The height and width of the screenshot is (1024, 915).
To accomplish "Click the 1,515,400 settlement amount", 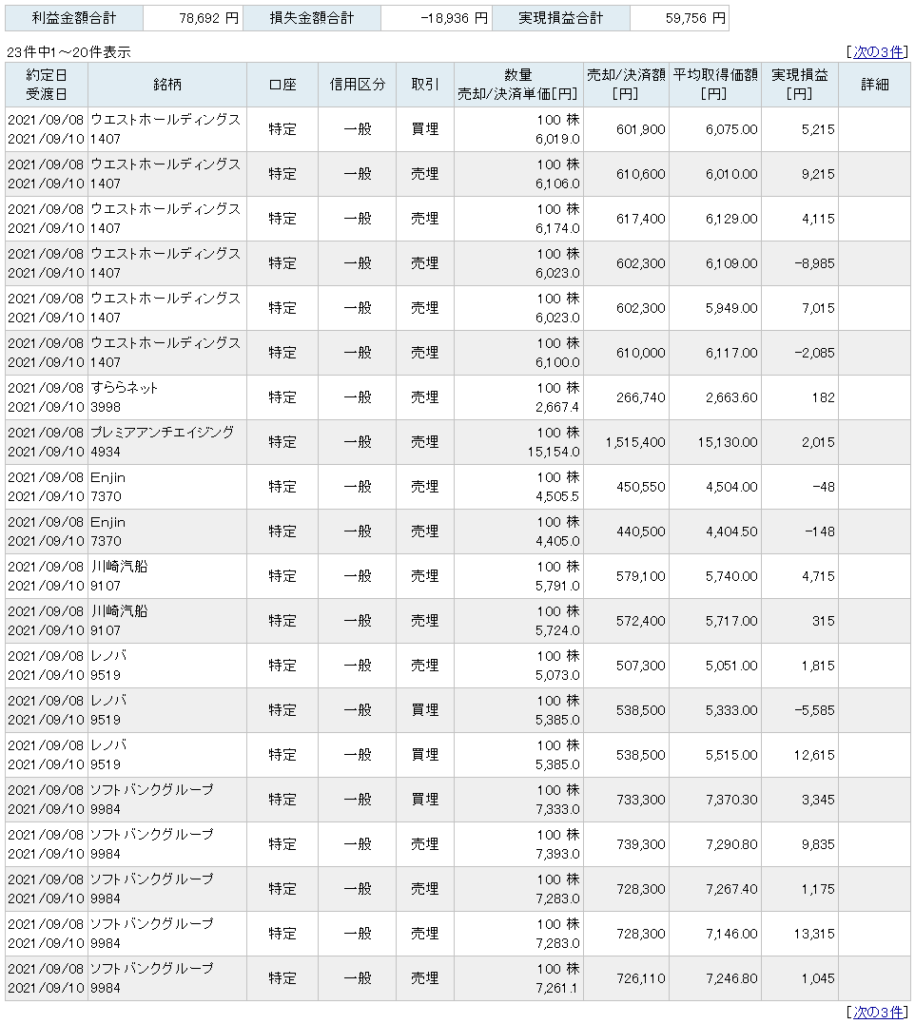I will [635, 442].
